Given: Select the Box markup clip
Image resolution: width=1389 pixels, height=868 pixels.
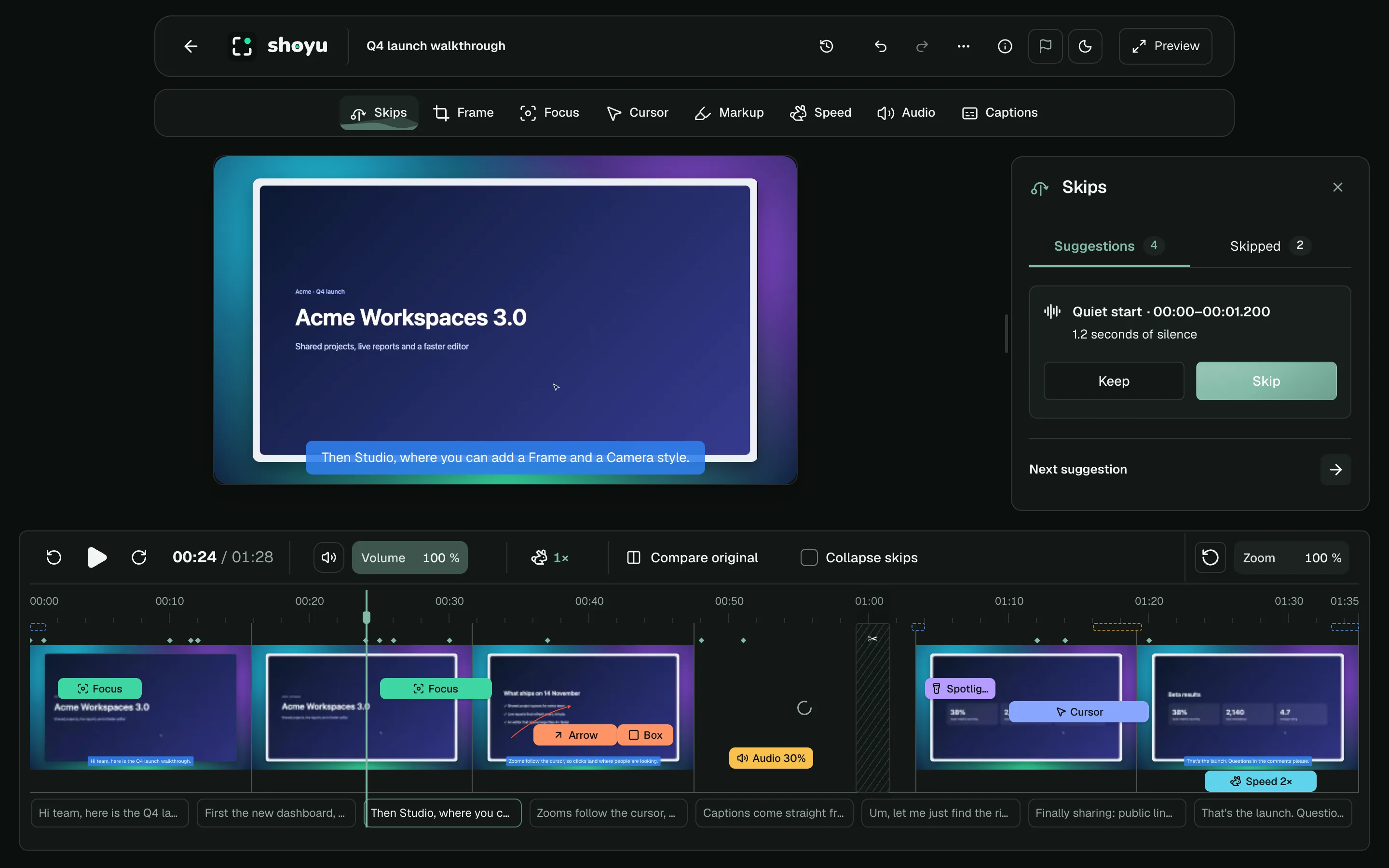Looking at the screenshot, I should (x=645, y=735).
